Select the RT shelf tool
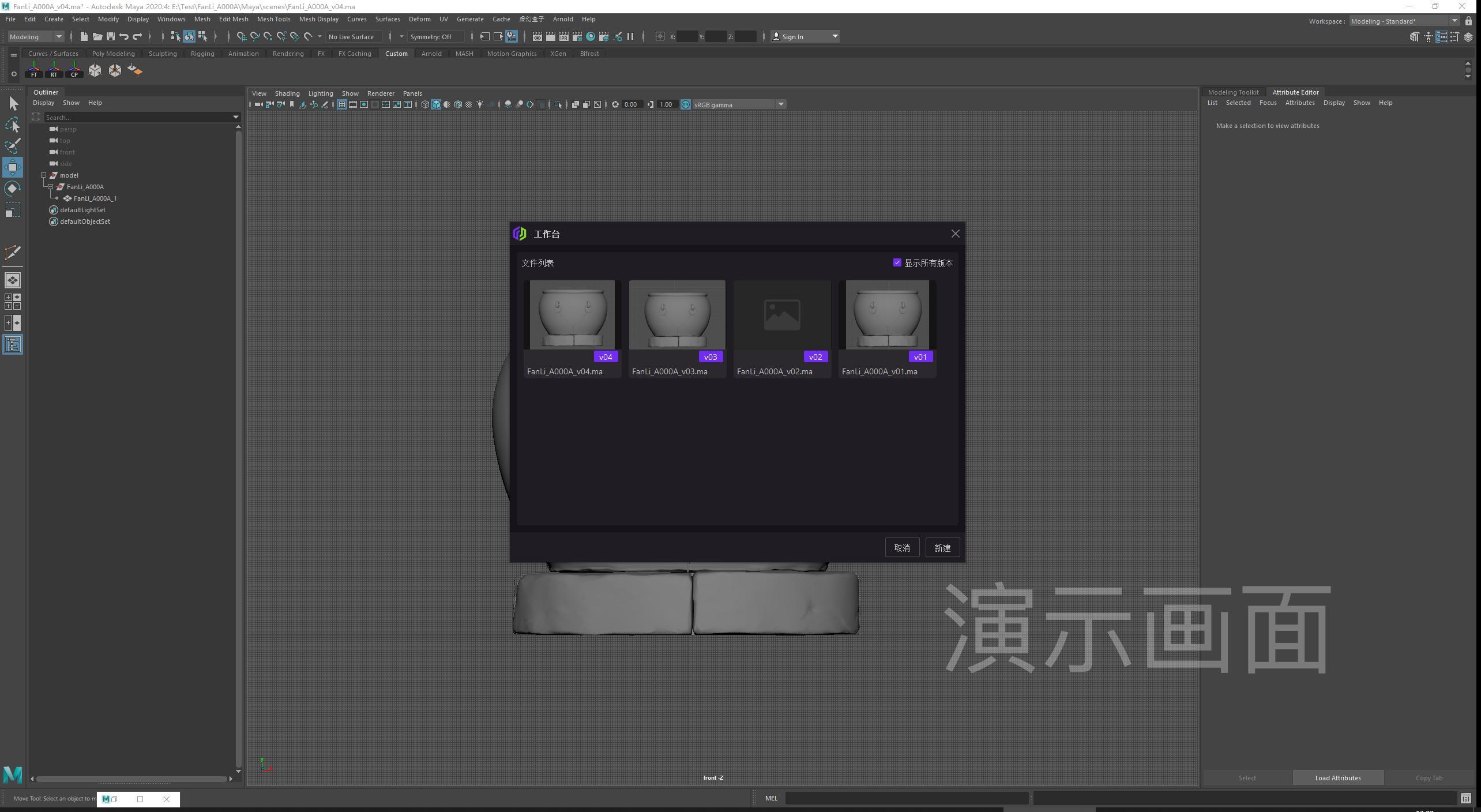The width and height of the screenshot is (1481, 812). pyautogui.click(x=54, y=70)
